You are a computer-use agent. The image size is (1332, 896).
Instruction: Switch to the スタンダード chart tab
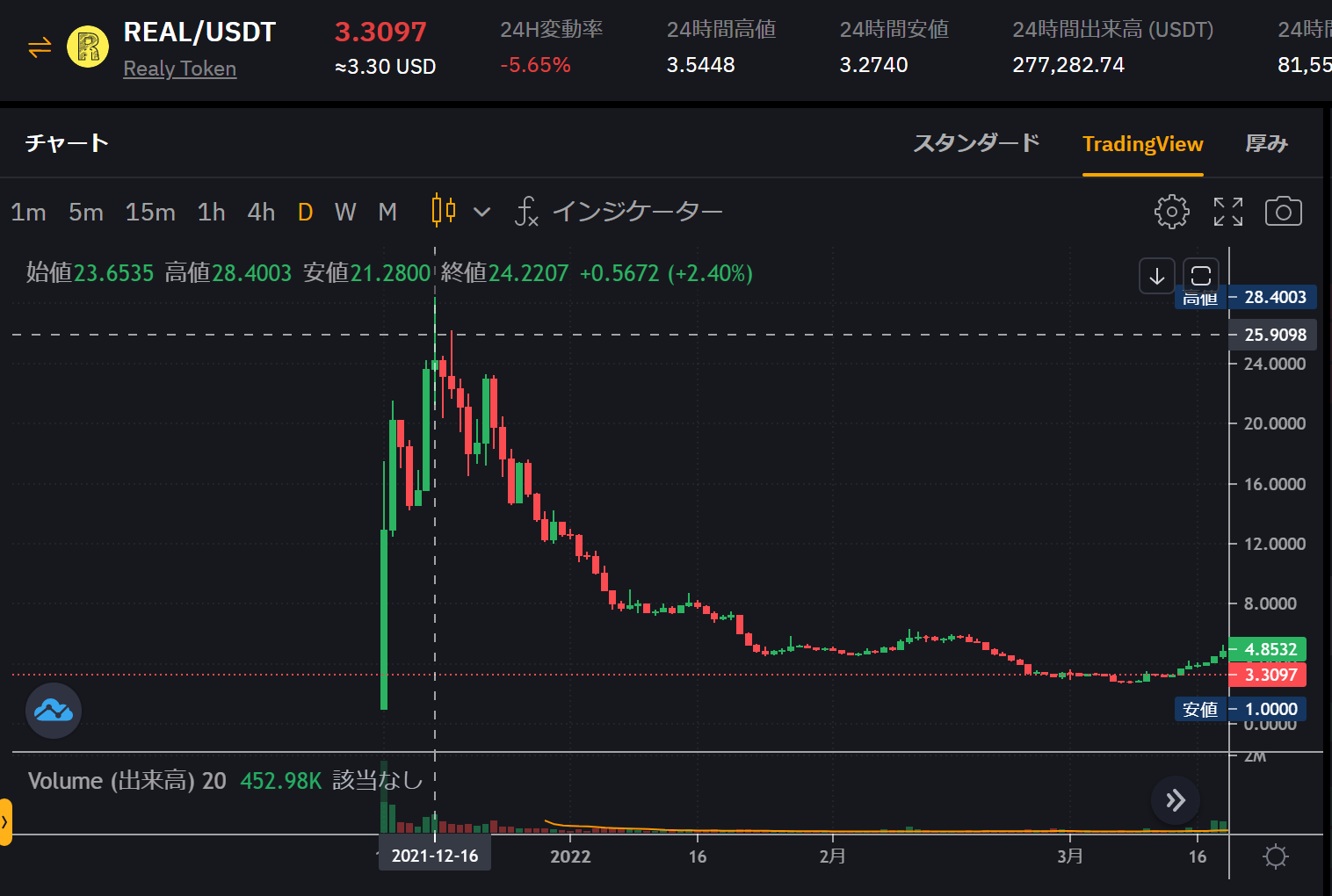click(976, 143)
